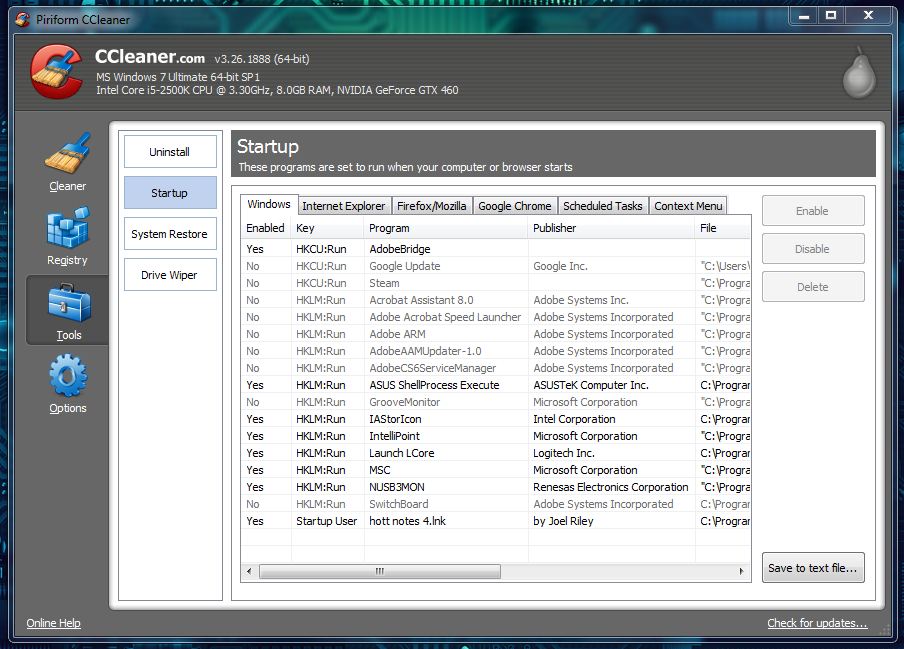Open the Online Help link
Image resolution: width=904 pixels, height=649 pixels.
point(53,623)
